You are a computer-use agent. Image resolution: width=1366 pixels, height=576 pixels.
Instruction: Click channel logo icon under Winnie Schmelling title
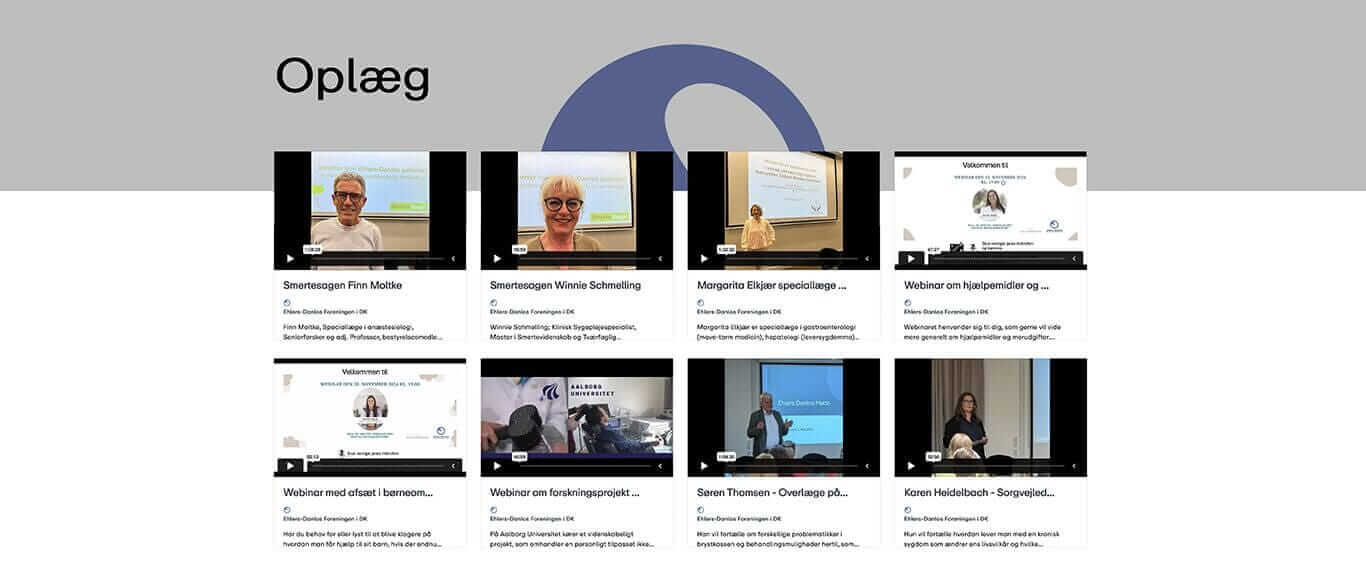[494, 302]
